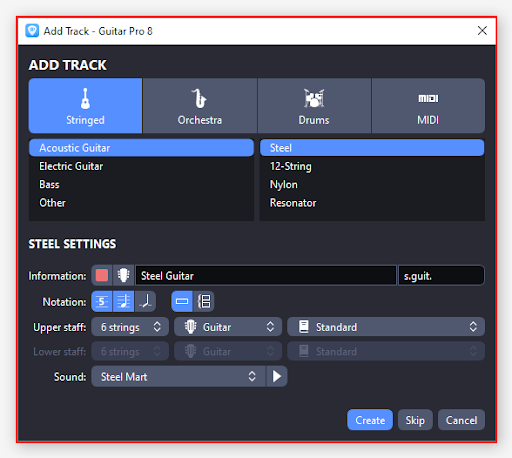The image size is (512, 458).
Task: Switch to the Orchestra category tab
Action: (200, 106)
